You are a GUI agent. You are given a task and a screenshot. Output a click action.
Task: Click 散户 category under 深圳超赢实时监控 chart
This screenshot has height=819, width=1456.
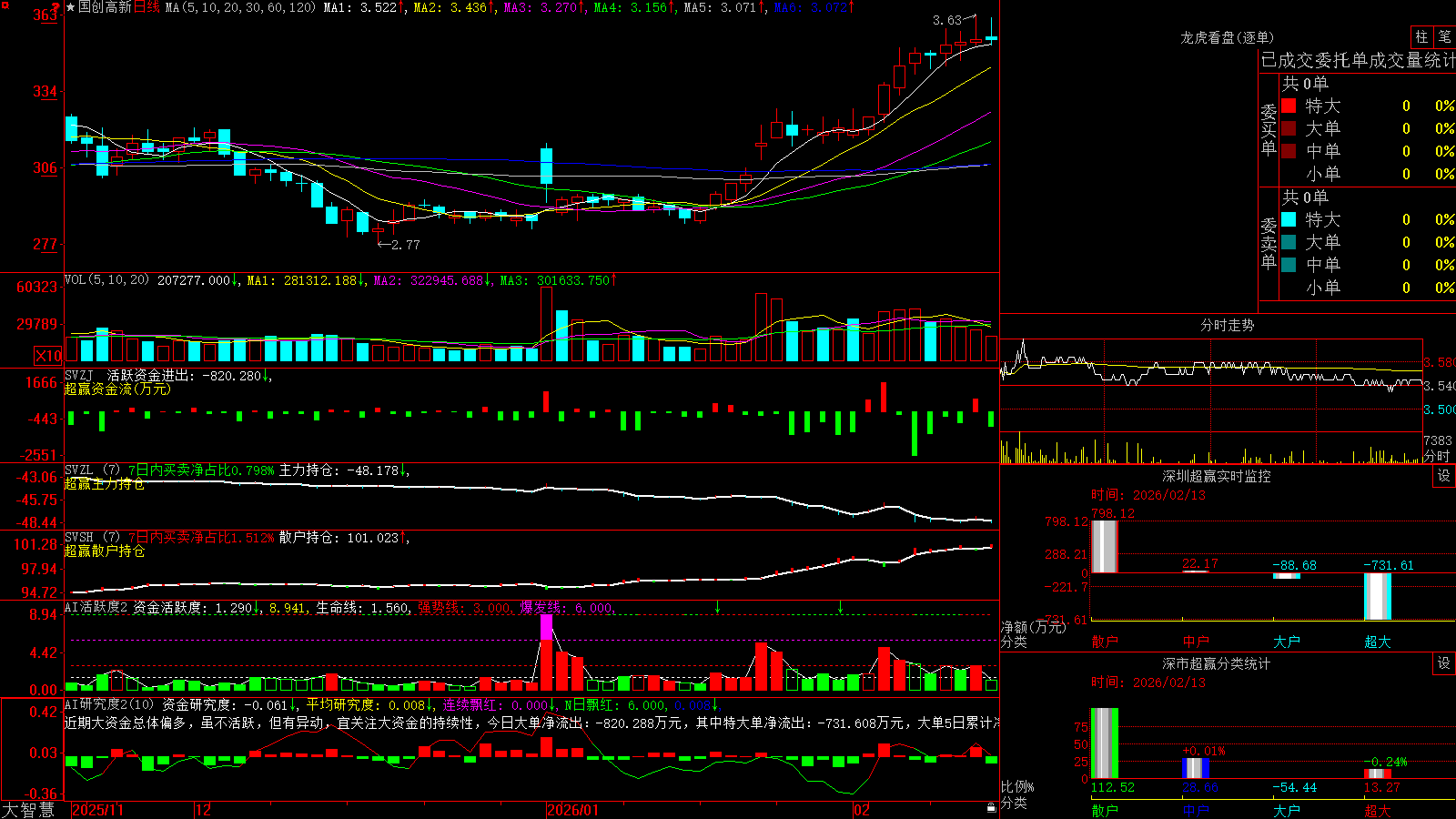pos(1105,642)
